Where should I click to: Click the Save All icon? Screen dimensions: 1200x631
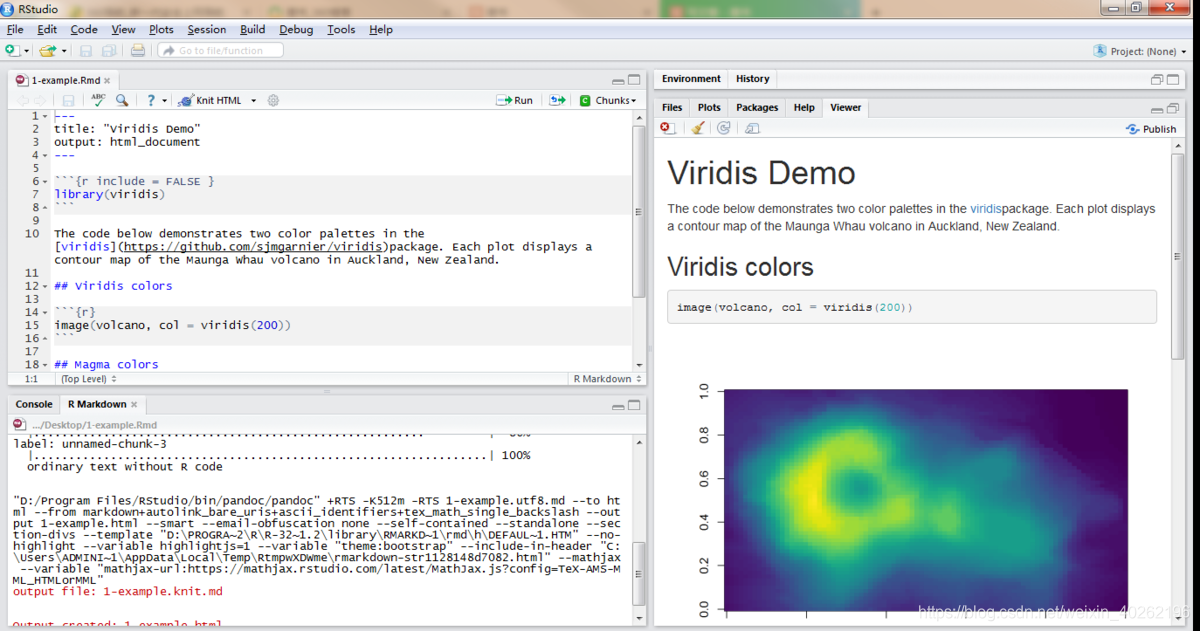108,50
